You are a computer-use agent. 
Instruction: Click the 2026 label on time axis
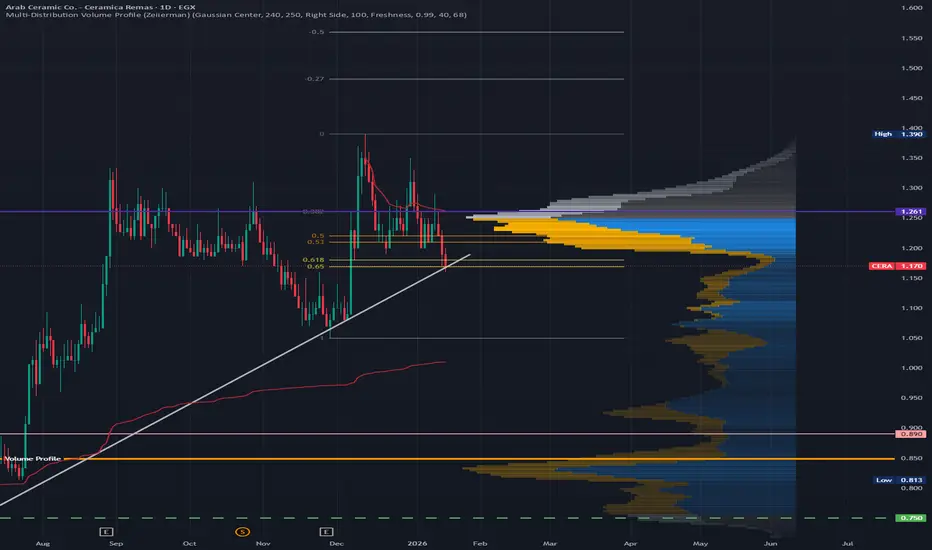point(417,543)
